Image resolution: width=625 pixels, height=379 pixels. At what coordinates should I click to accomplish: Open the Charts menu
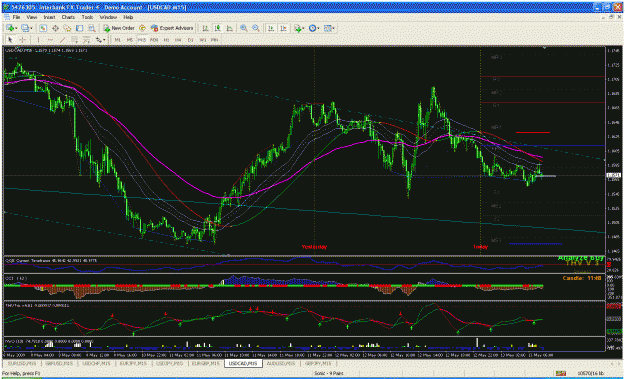pos(68,18)
